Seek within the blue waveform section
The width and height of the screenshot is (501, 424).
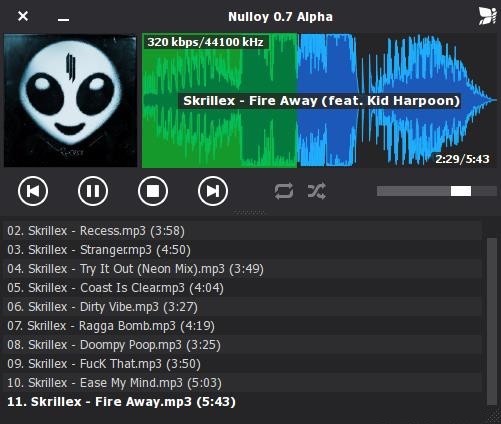[397, 100]
